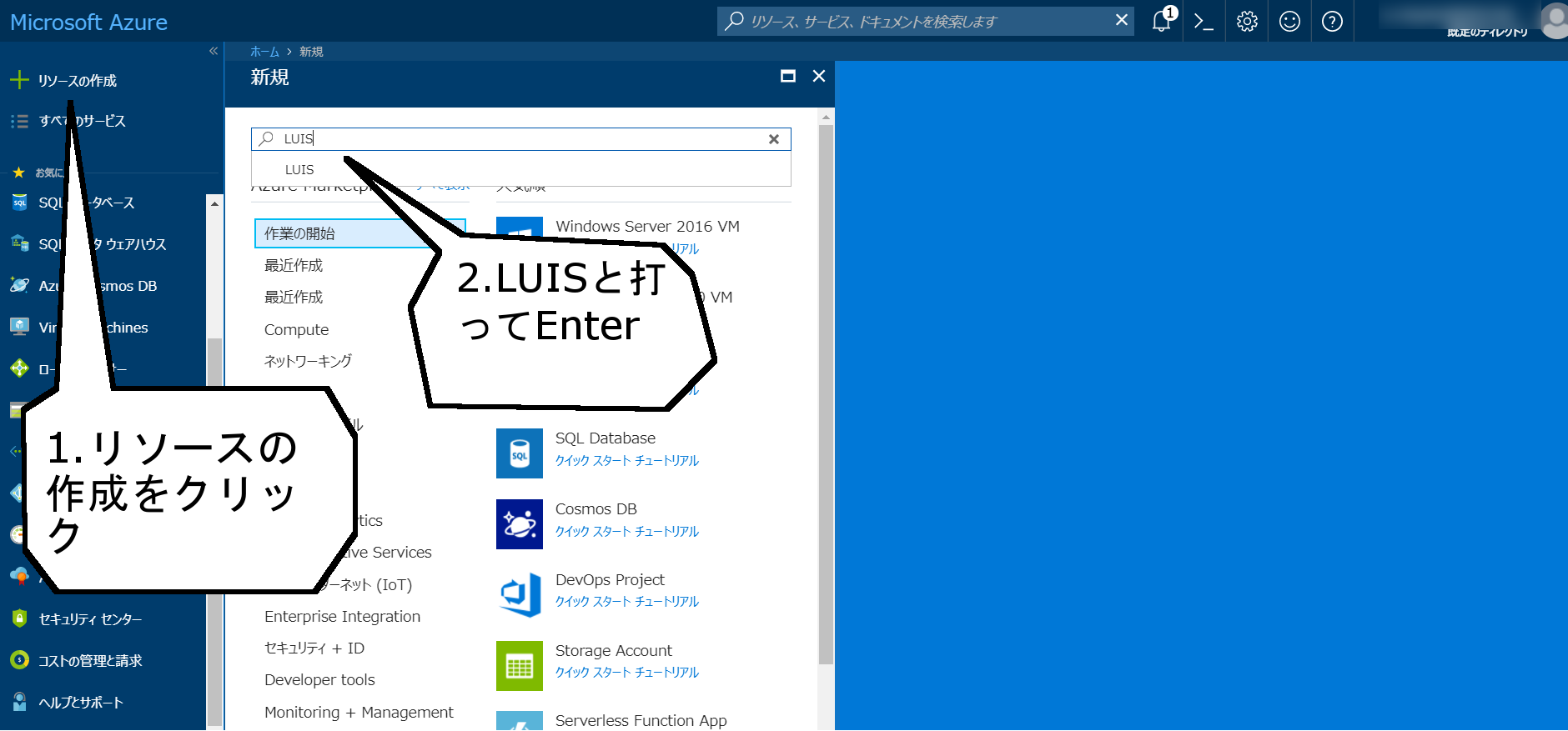Open DevOps Project quick start tutorial link
Viewport: 1568px width, 731px height.
pyautogui.click(x=627, y=601)
